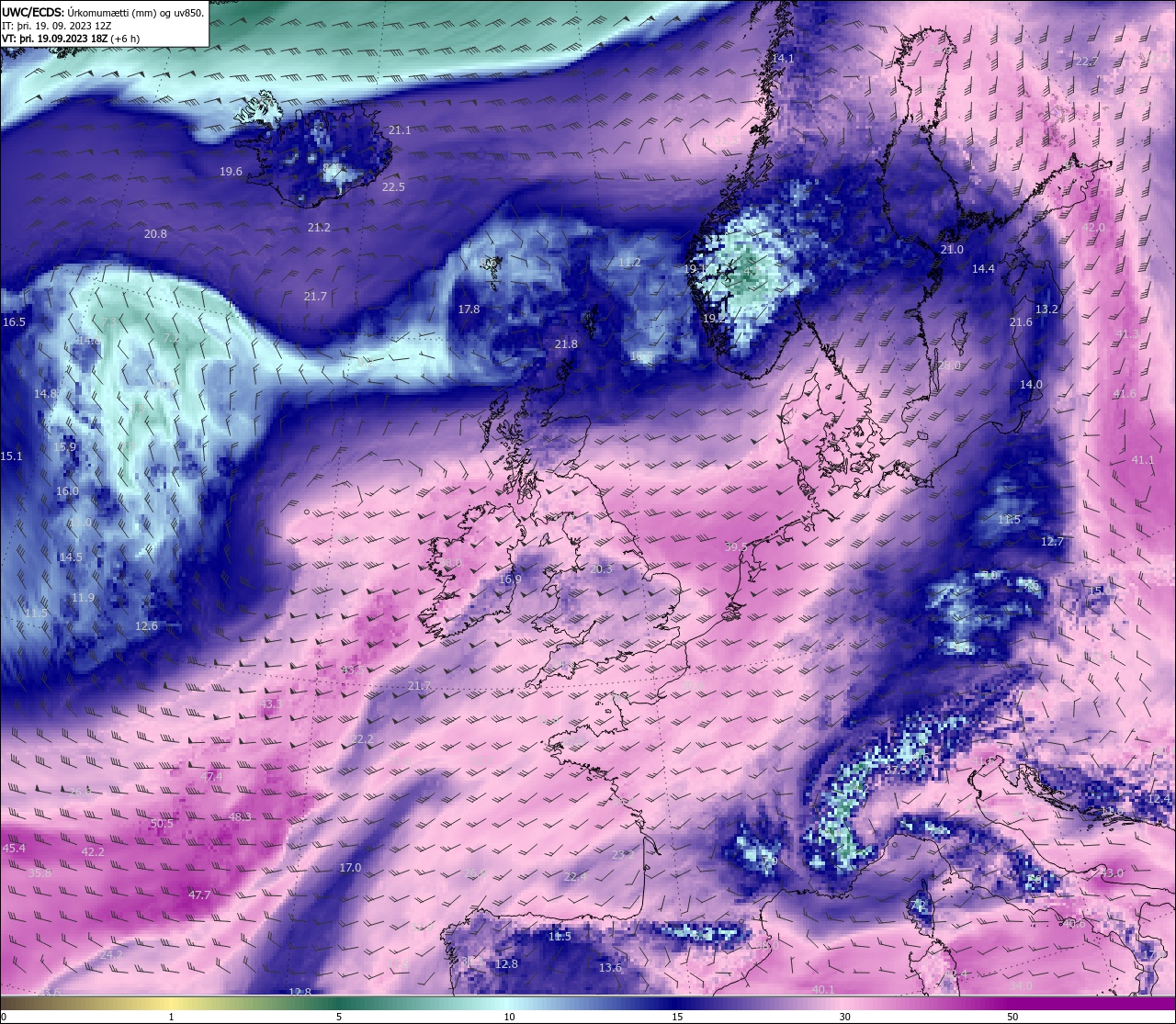Viewport: 1176px width, 1024px height.
Task: Click the map value '21.1' near Iceland
Action: [x=400, y=130]
